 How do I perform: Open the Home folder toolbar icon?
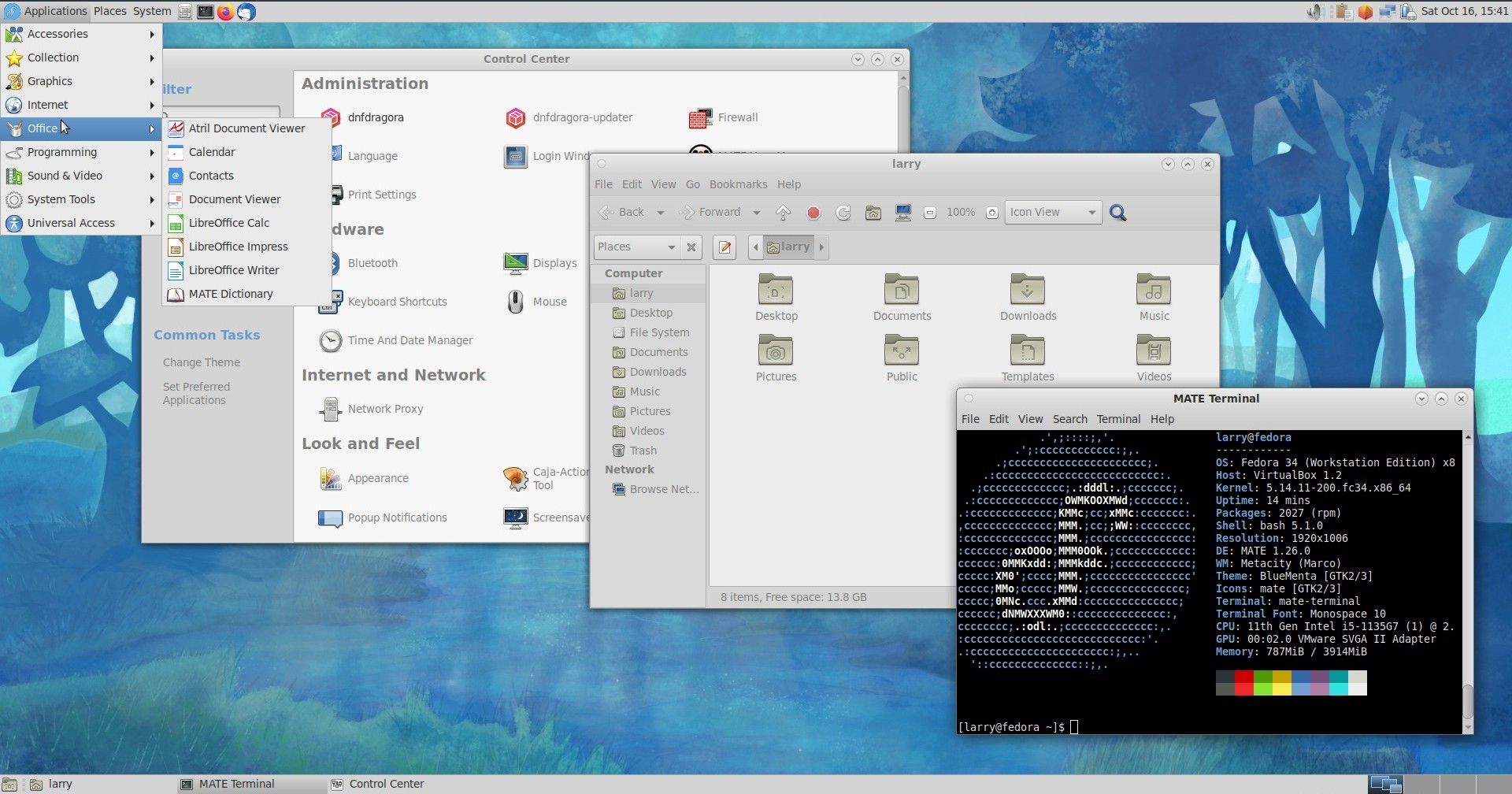(x=873, y=213)
